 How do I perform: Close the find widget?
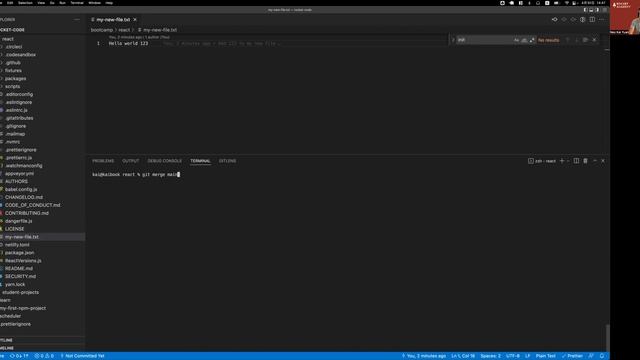coord(594,40)
